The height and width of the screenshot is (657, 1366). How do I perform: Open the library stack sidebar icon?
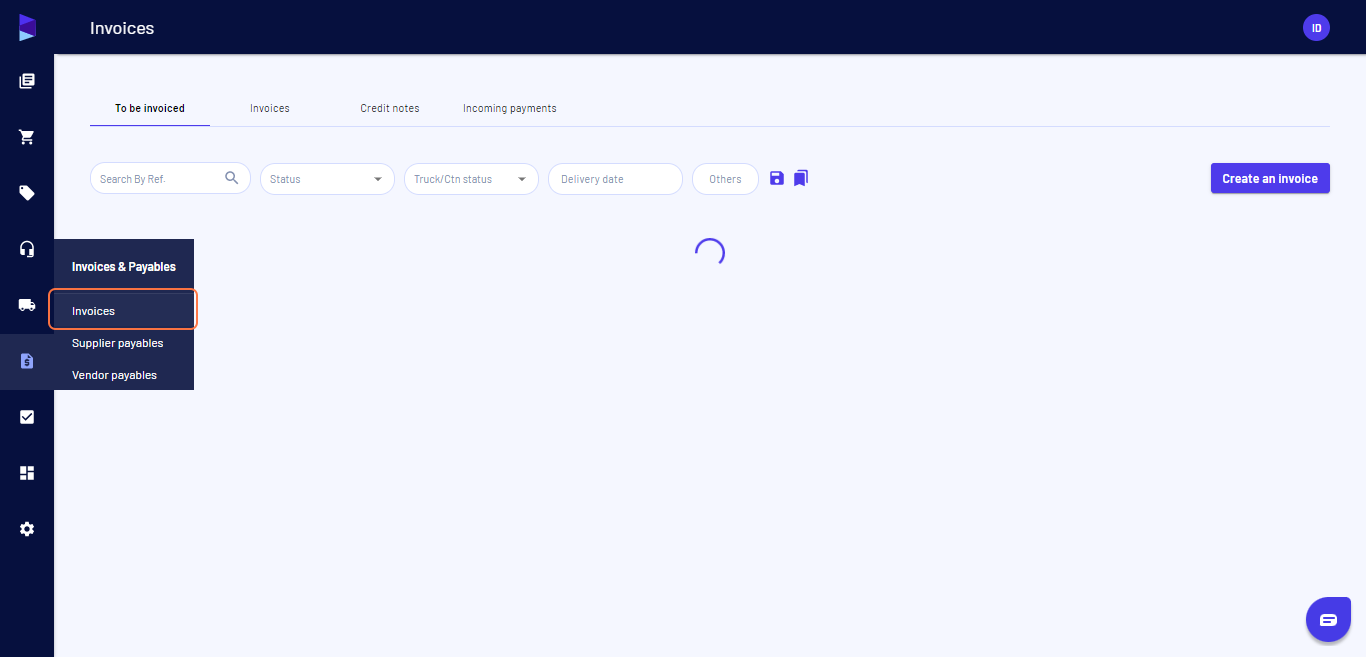[x=27, y=81]
